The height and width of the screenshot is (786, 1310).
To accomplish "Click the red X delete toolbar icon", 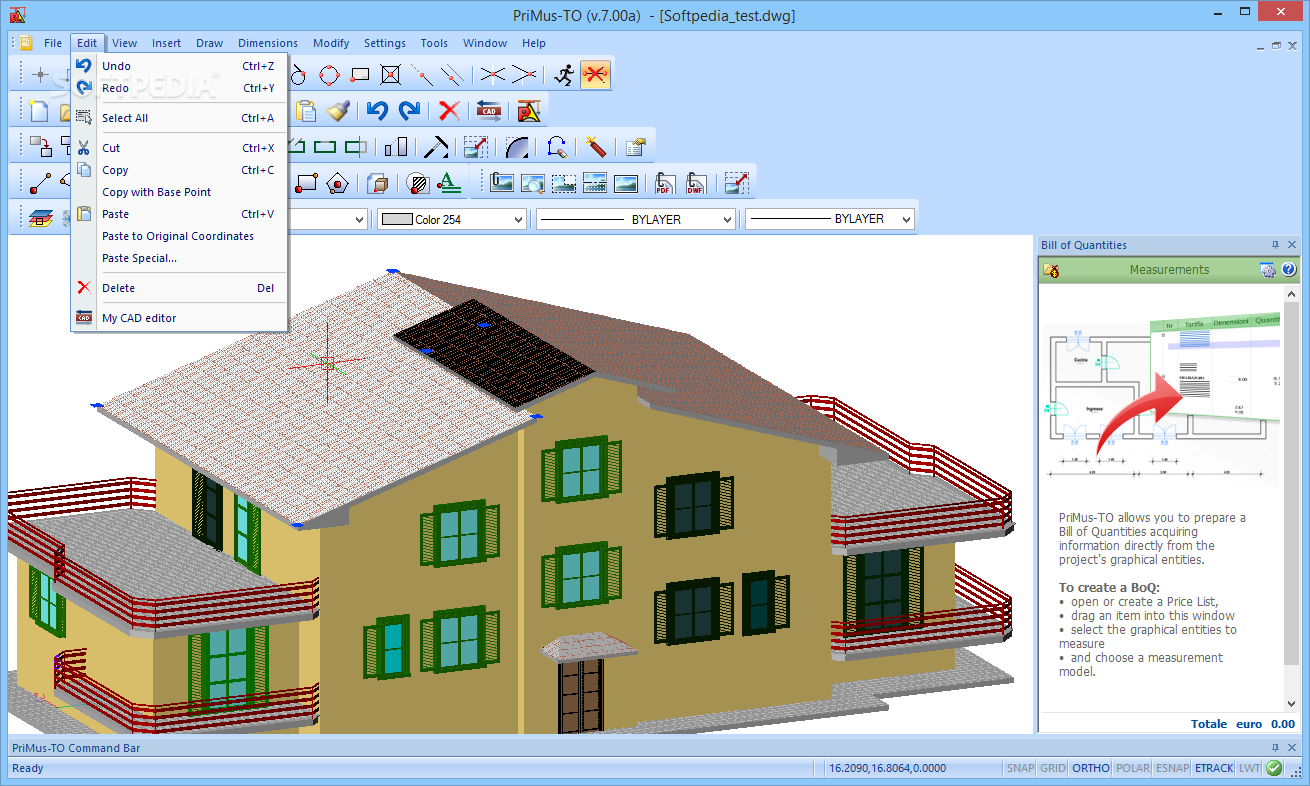I will (449, 111).
